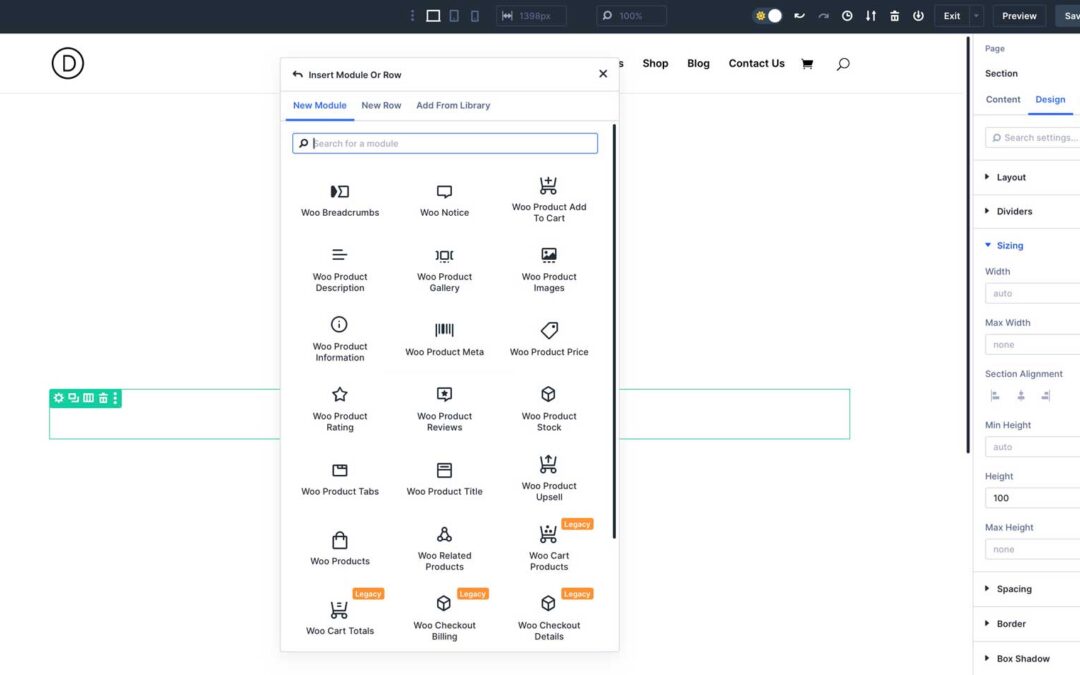This screenshot has width=1080, height=675.
Task: Expand the Box Shadow settings group
Action: [1022, 658]
